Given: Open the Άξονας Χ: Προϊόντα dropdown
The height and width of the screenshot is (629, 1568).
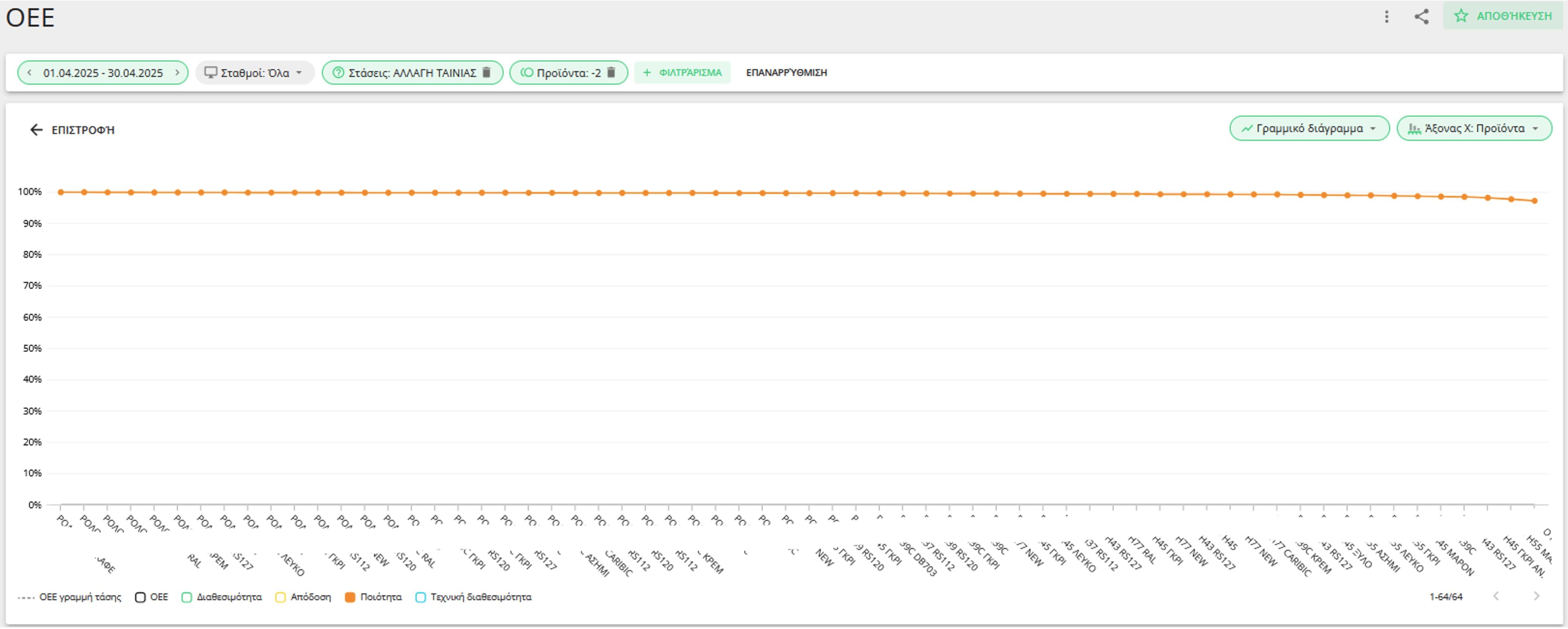Looking at the screenshot, I should [x=1473, y=129].
